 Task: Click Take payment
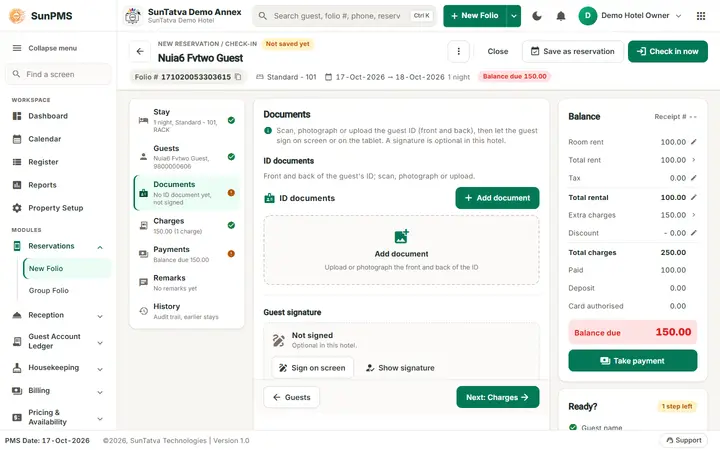(x=632, y=361)
